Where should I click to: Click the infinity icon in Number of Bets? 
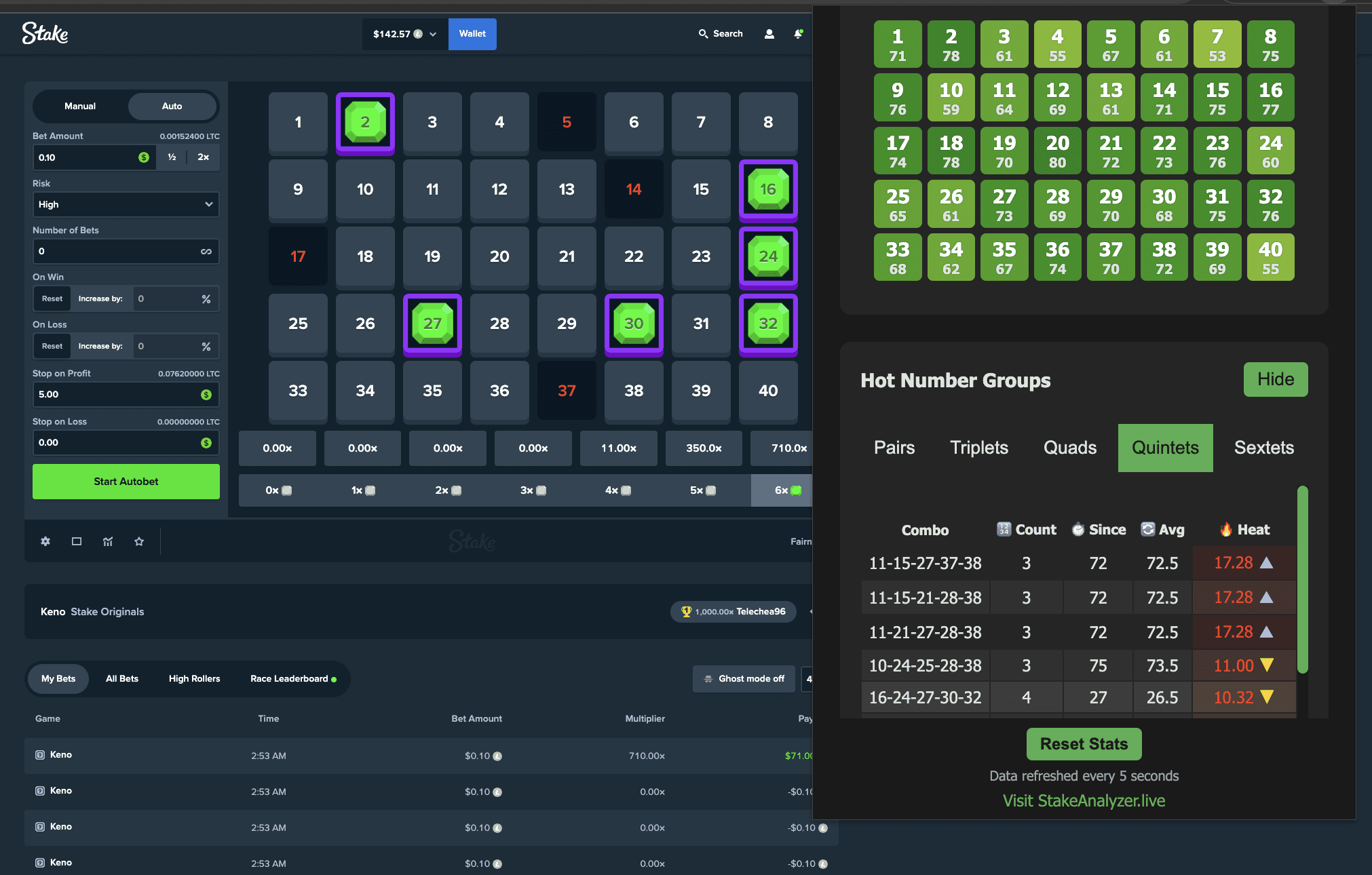tap(208, 251)
